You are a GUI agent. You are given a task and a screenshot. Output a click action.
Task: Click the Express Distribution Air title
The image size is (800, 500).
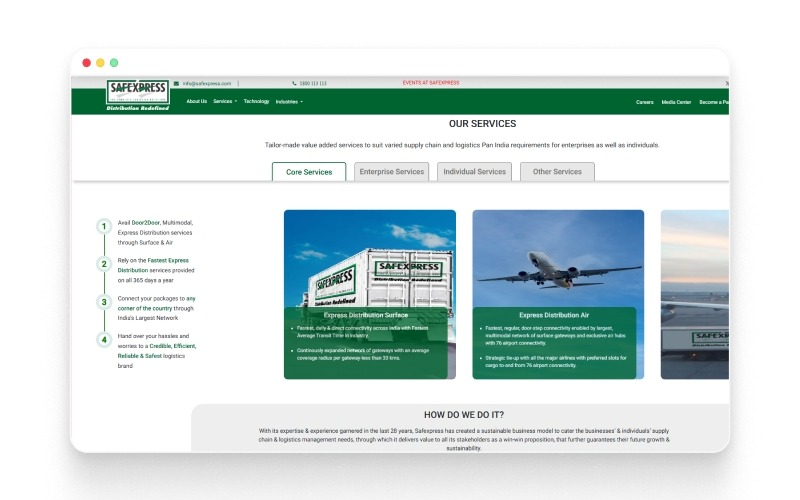point(554,315)
